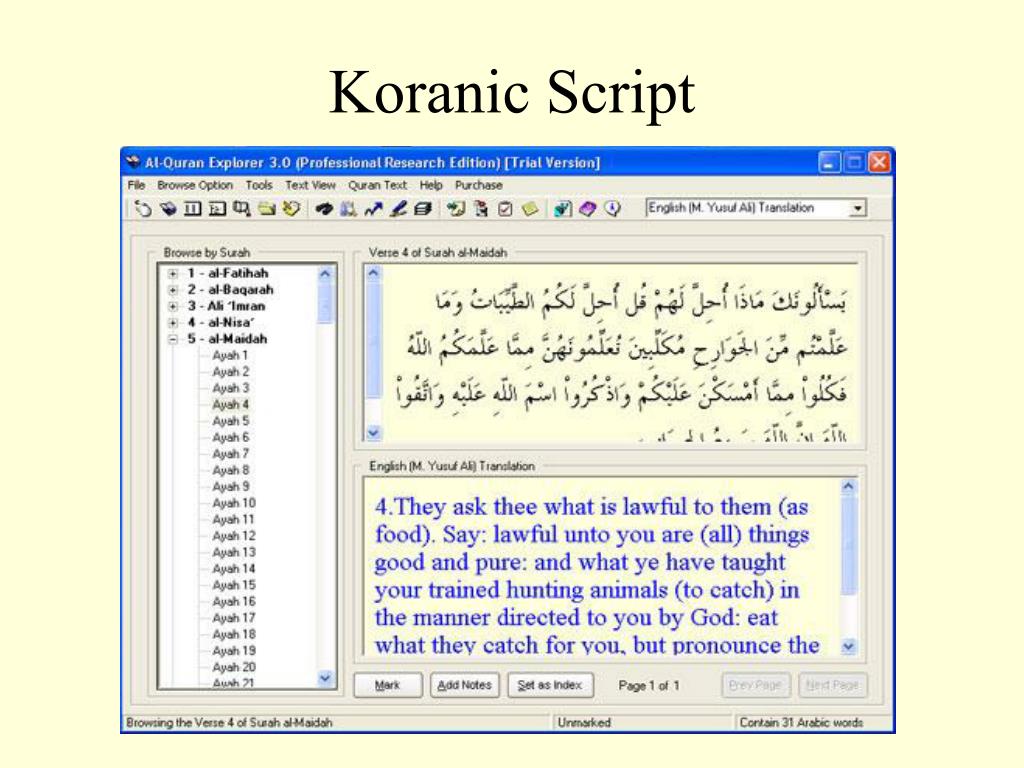Open the Help menu
This screenshot has height=768, width=1024.
pyautogui.click(x=431, y=185)
